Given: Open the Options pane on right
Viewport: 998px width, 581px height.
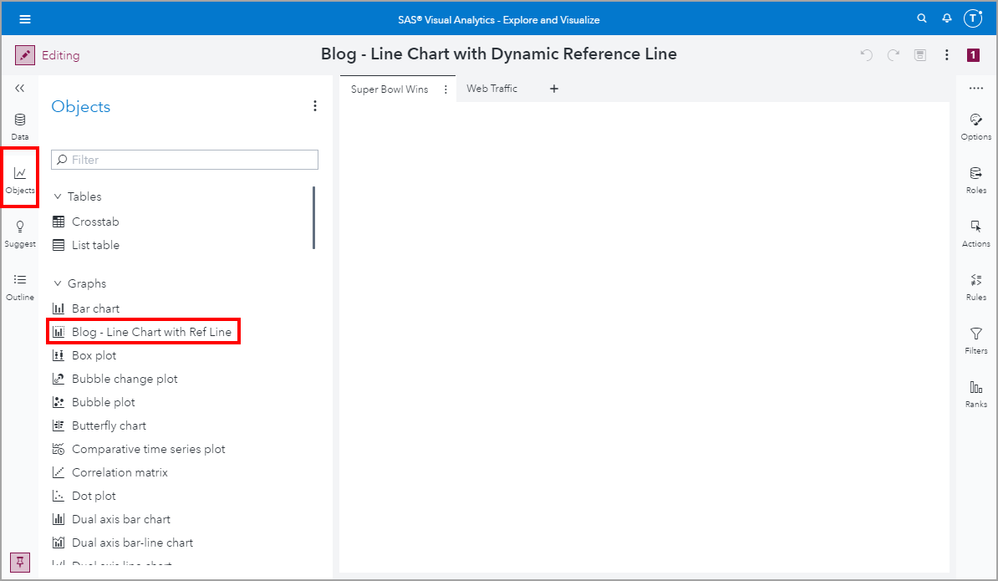Looking at the screenshot, I should click(x=976, y=125).
